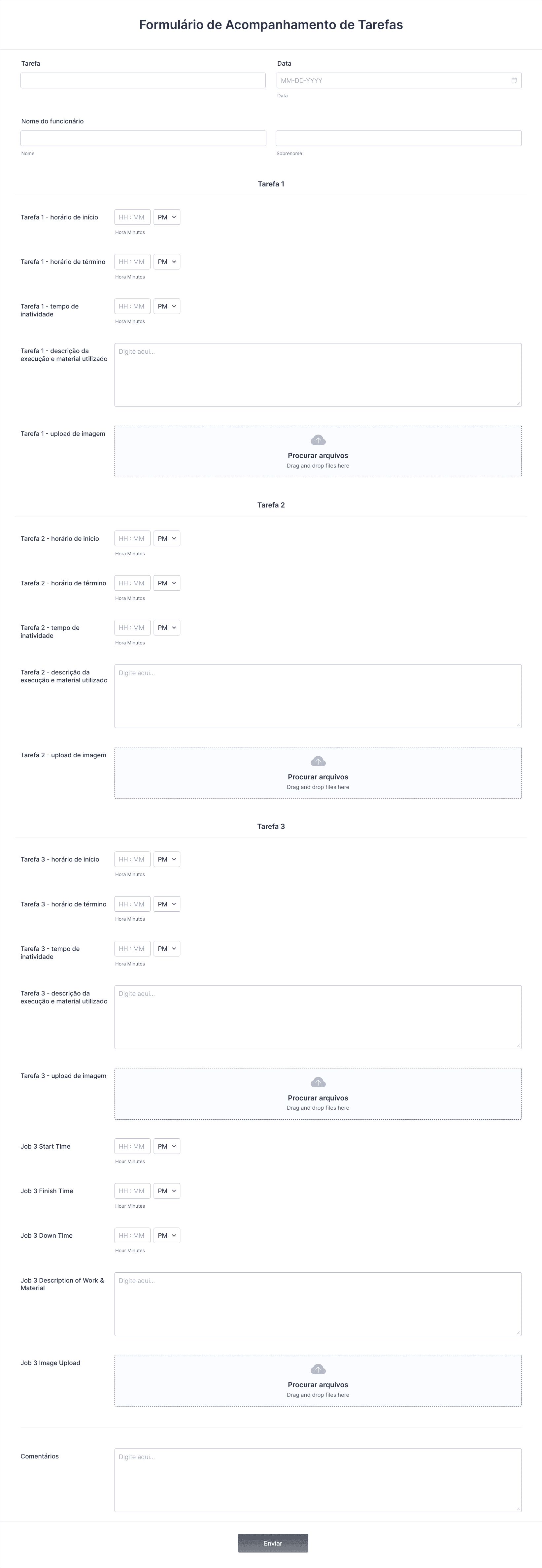
Task: Click Procurar arquivos under Tarefa 1 upload
Action: pos(318,455)
